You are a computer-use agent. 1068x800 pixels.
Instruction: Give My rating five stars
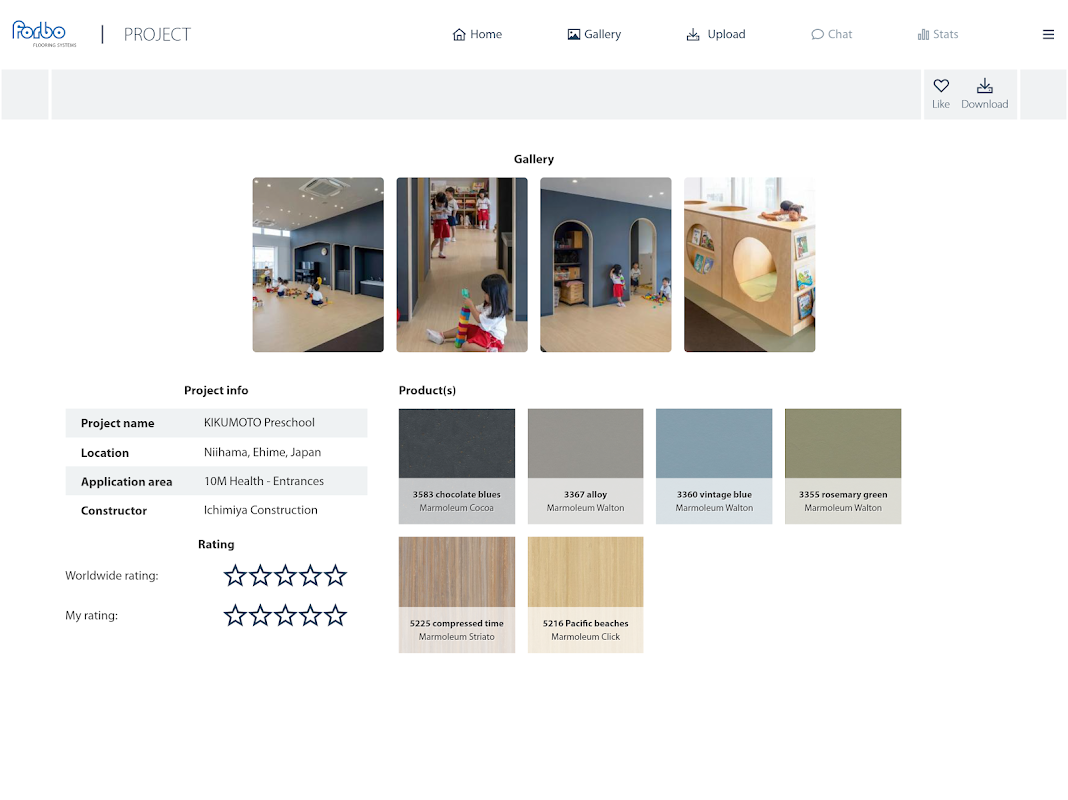335,615
